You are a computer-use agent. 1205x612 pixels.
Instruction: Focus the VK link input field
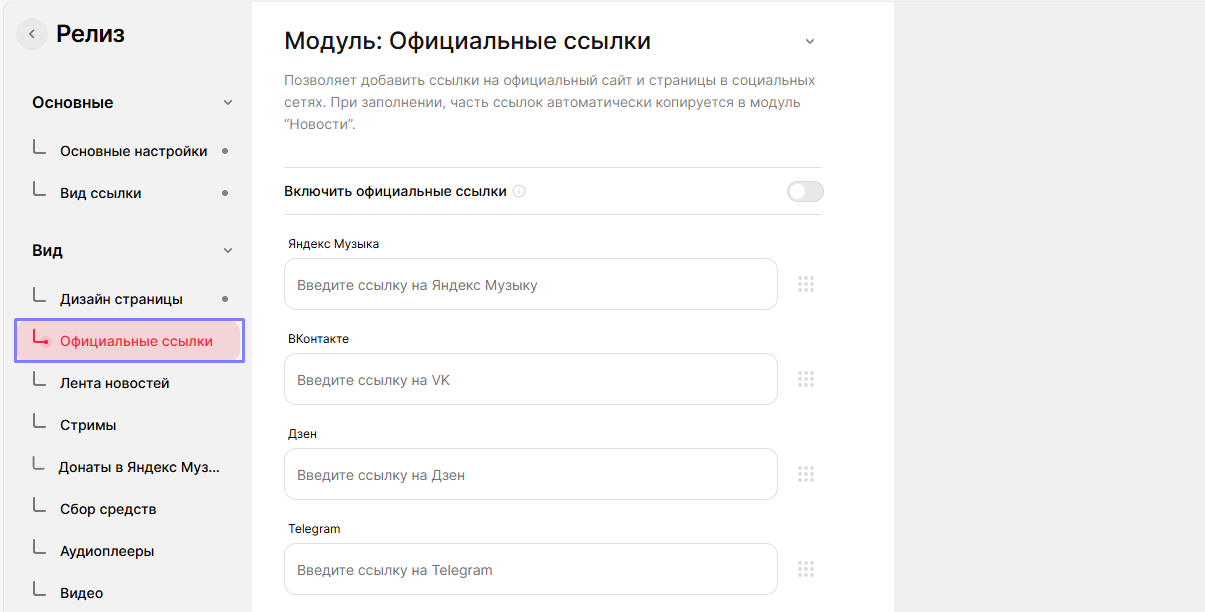click(x=530, y=380)
